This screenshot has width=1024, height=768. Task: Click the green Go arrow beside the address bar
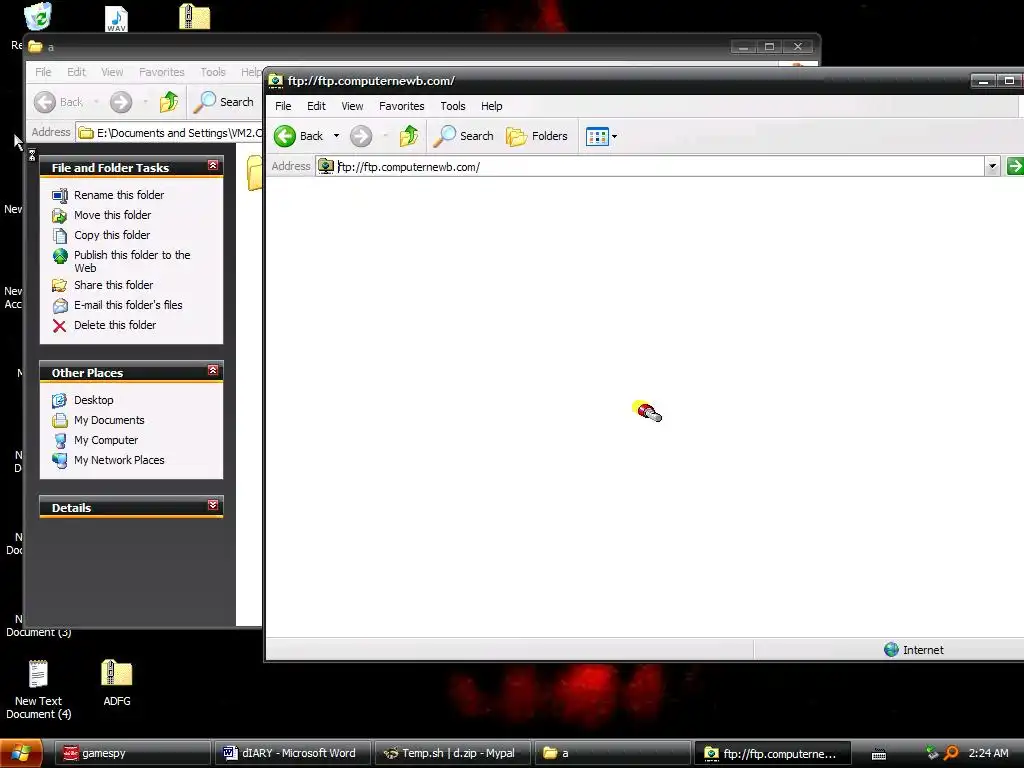click(x=1015, y=167)
